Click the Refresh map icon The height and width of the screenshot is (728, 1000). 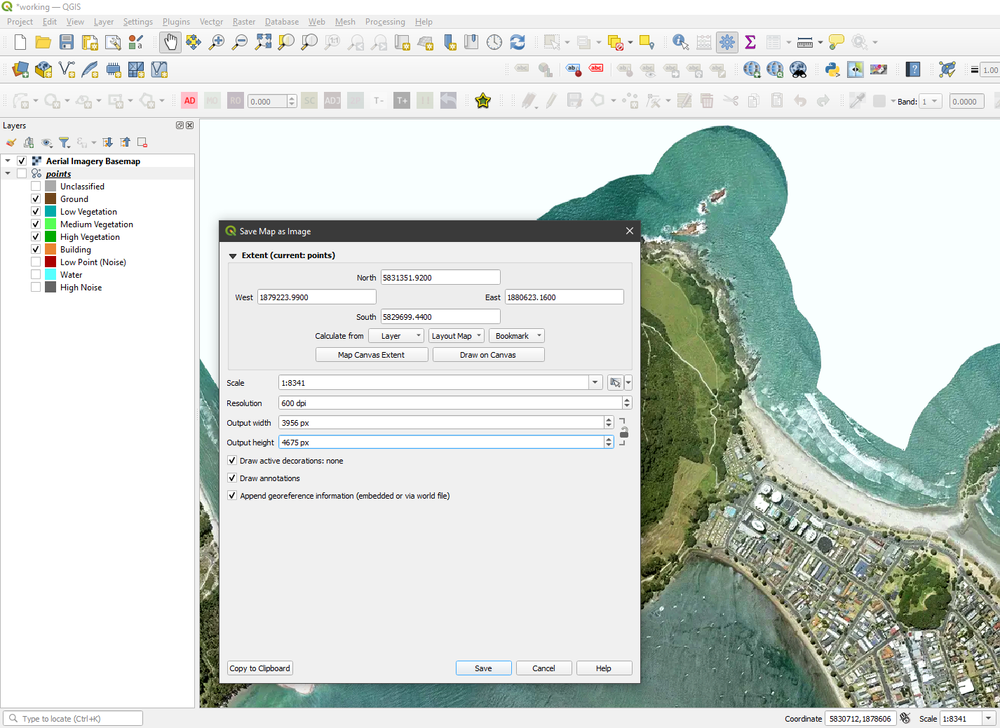pyautogui.click(x=517, y=42)
